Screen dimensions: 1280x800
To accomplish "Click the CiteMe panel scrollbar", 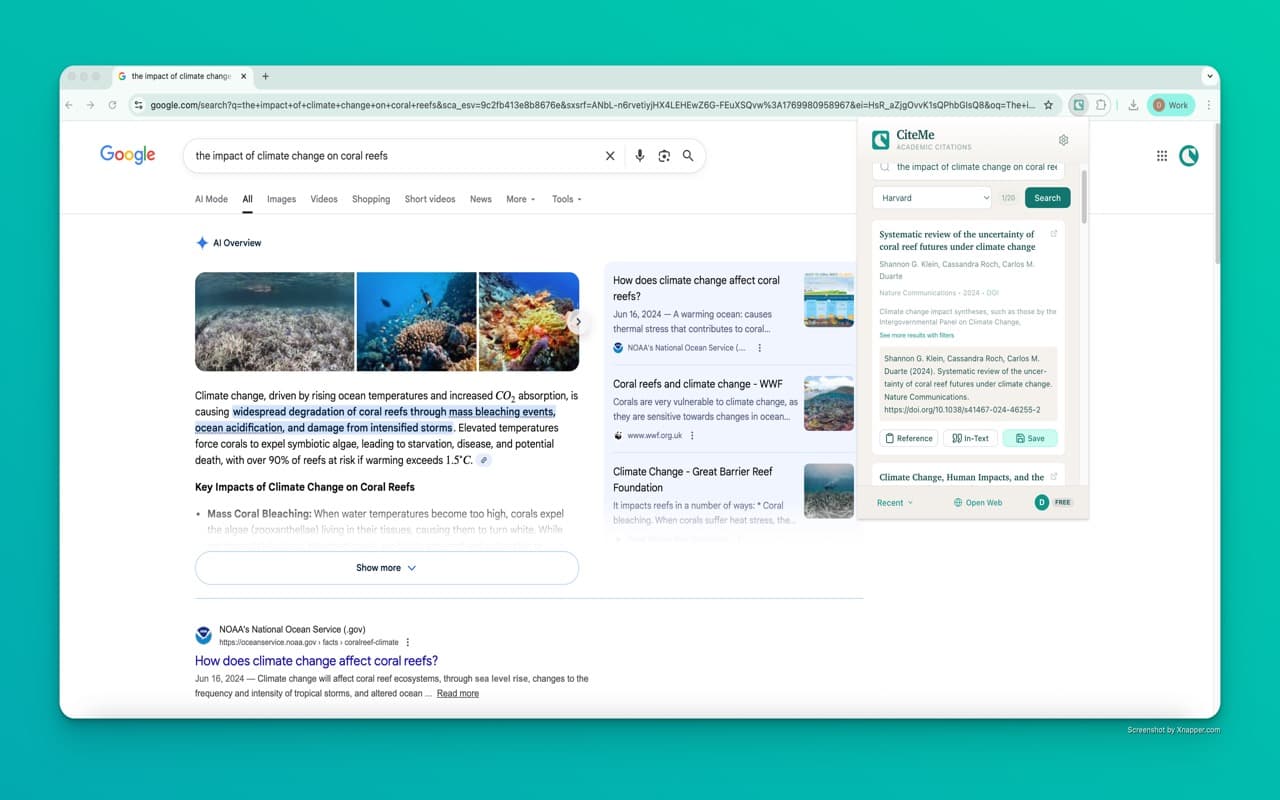I will [x=1084, y=197].
